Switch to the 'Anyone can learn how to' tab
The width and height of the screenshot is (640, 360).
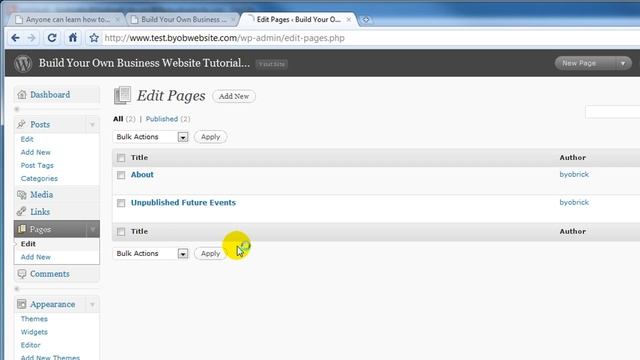click(67, 20)
